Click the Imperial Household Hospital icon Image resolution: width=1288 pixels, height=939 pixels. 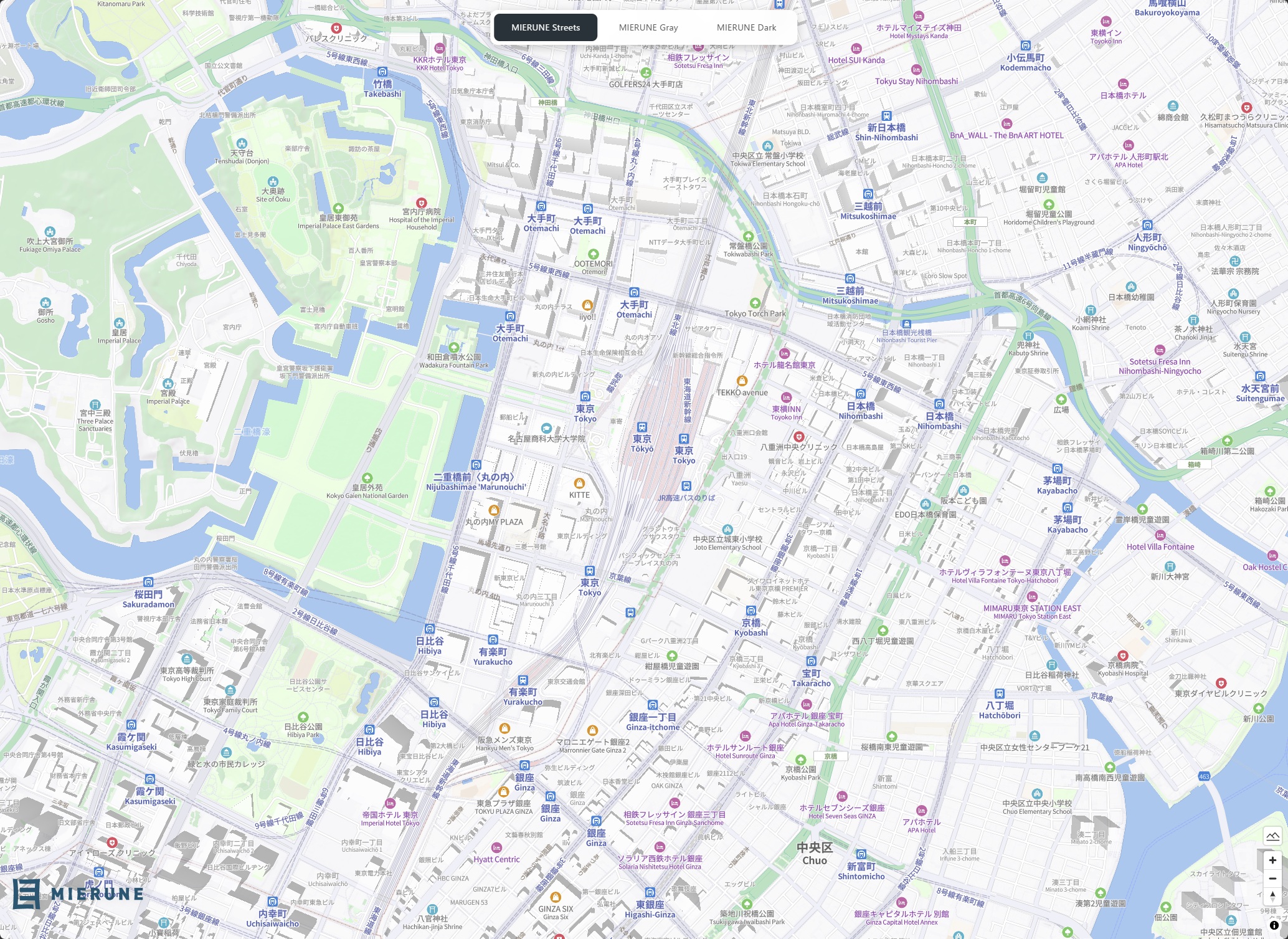click(421, 203)
